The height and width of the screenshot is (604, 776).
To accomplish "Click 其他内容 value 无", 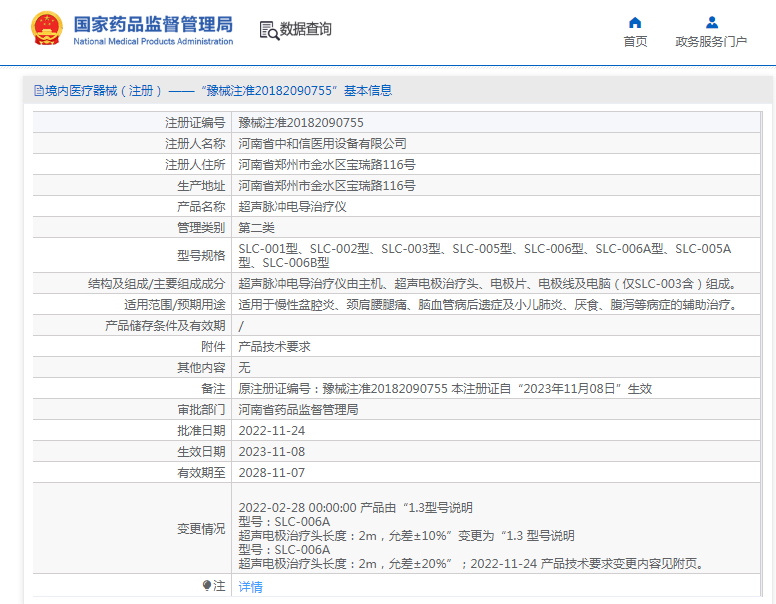I will [244, 367].
